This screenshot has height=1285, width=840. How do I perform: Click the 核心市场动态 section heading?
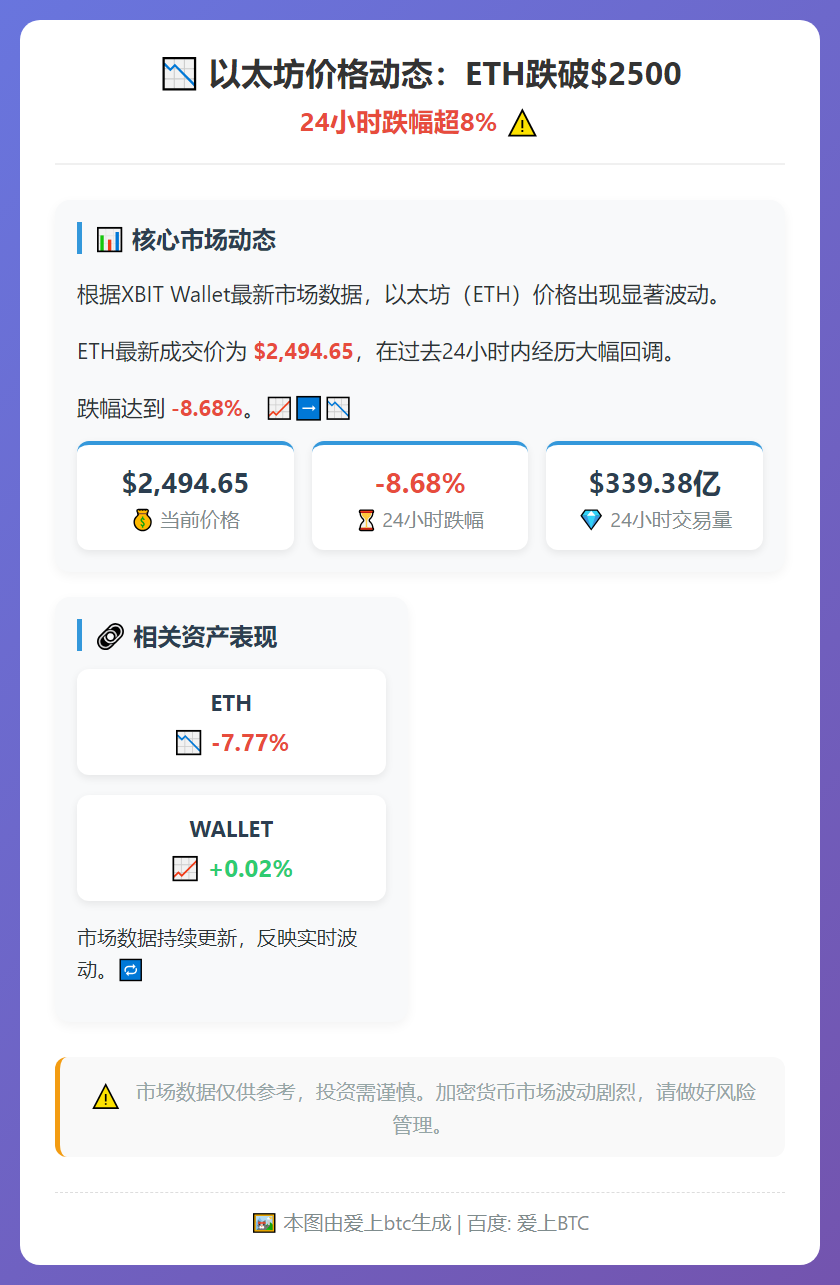[x=204, y=240]
